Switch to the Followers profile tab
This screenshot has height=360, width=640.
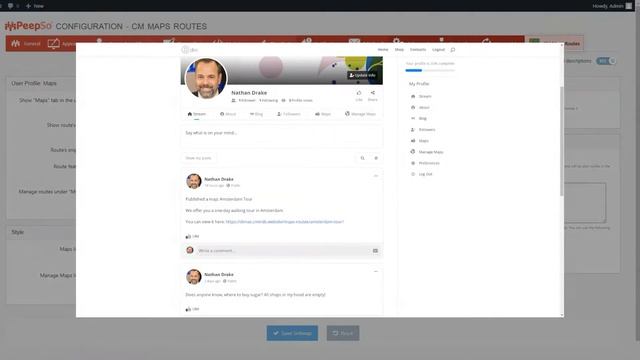point(289,114)
